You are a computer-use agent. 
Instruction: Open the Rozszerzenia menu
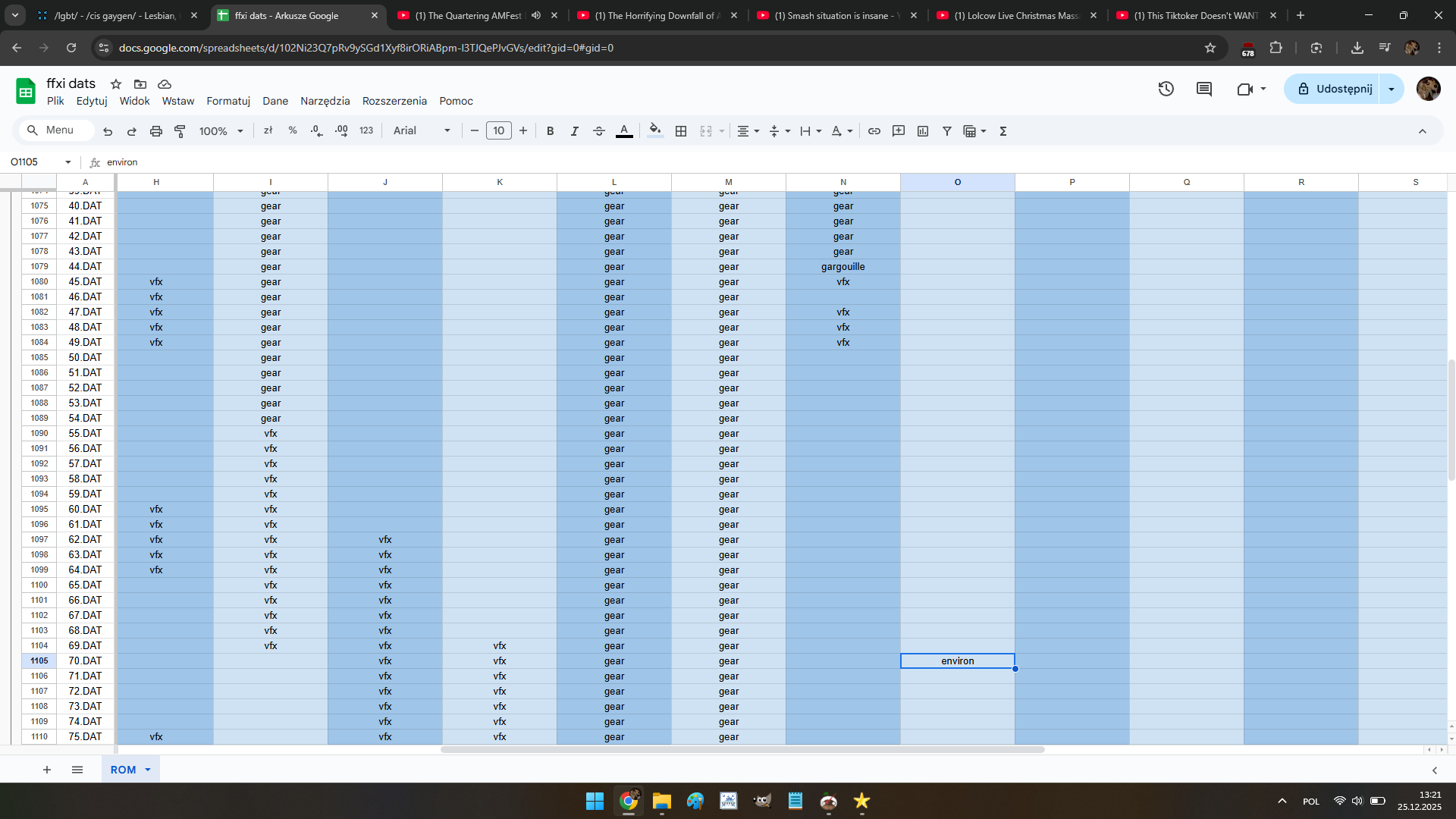click(x=394, y=101)
